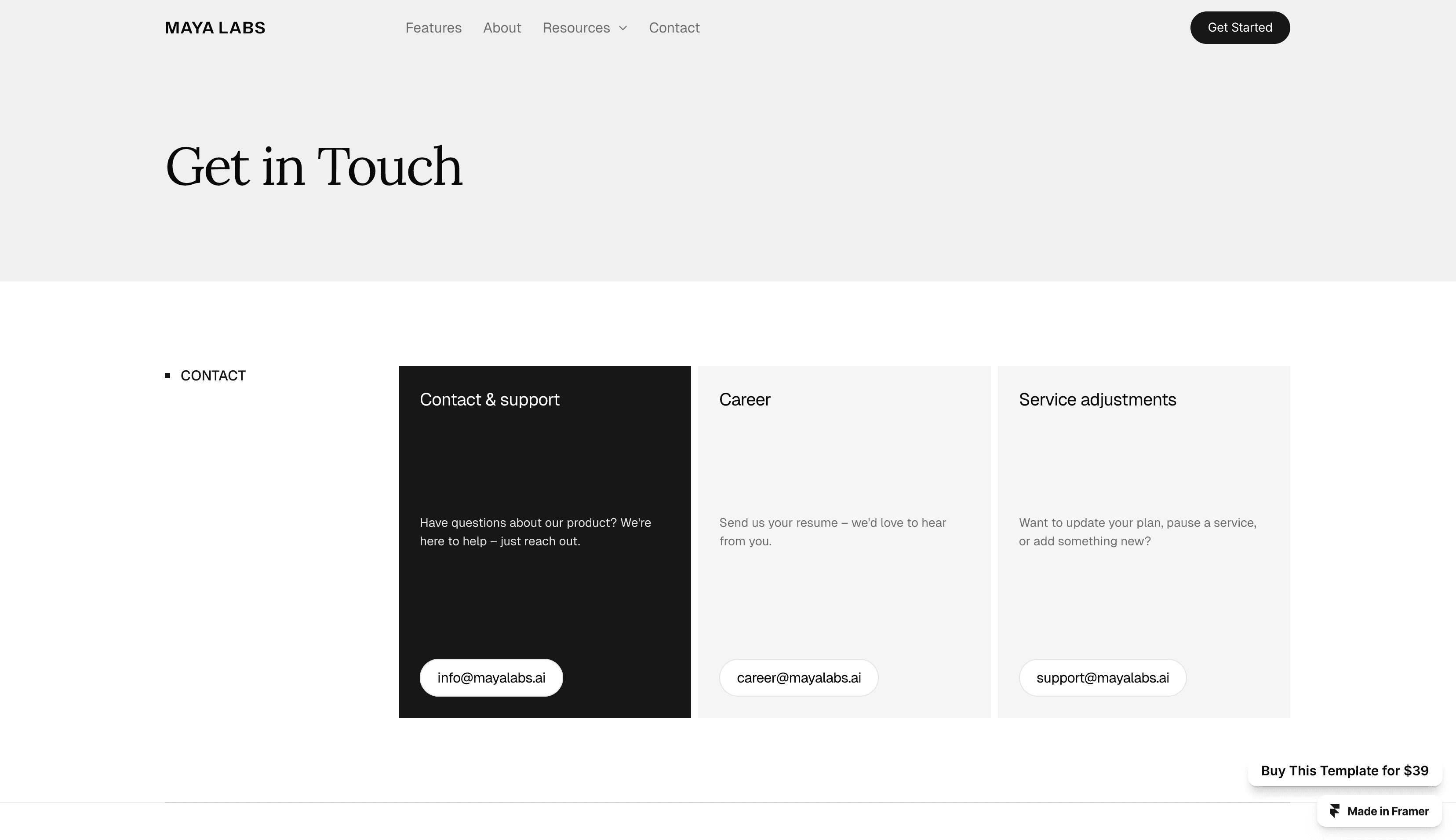Click the info@mayalabs.ai email button

click(491, 677)
